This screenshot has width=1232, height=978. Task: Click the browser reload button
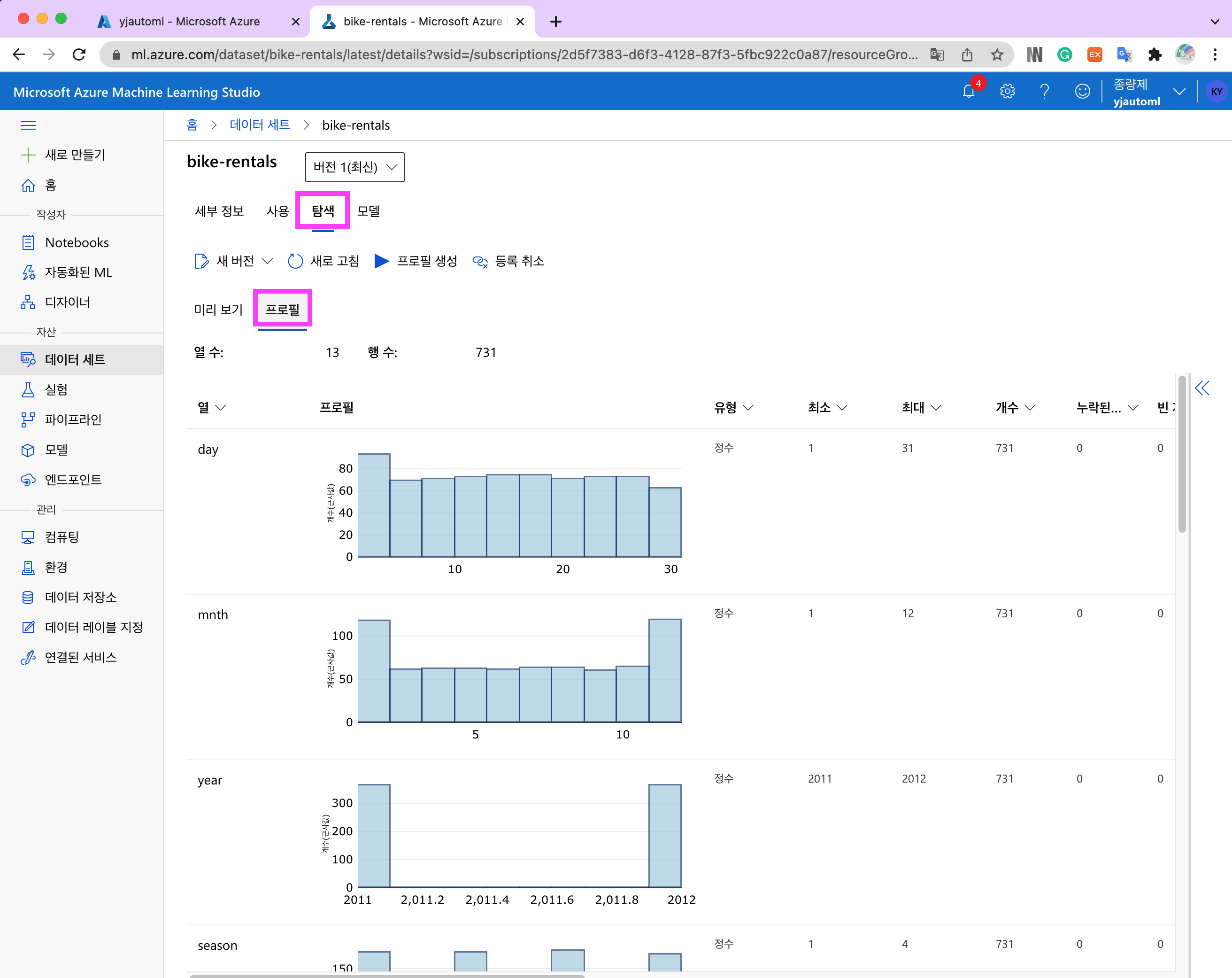coord(79,54)
